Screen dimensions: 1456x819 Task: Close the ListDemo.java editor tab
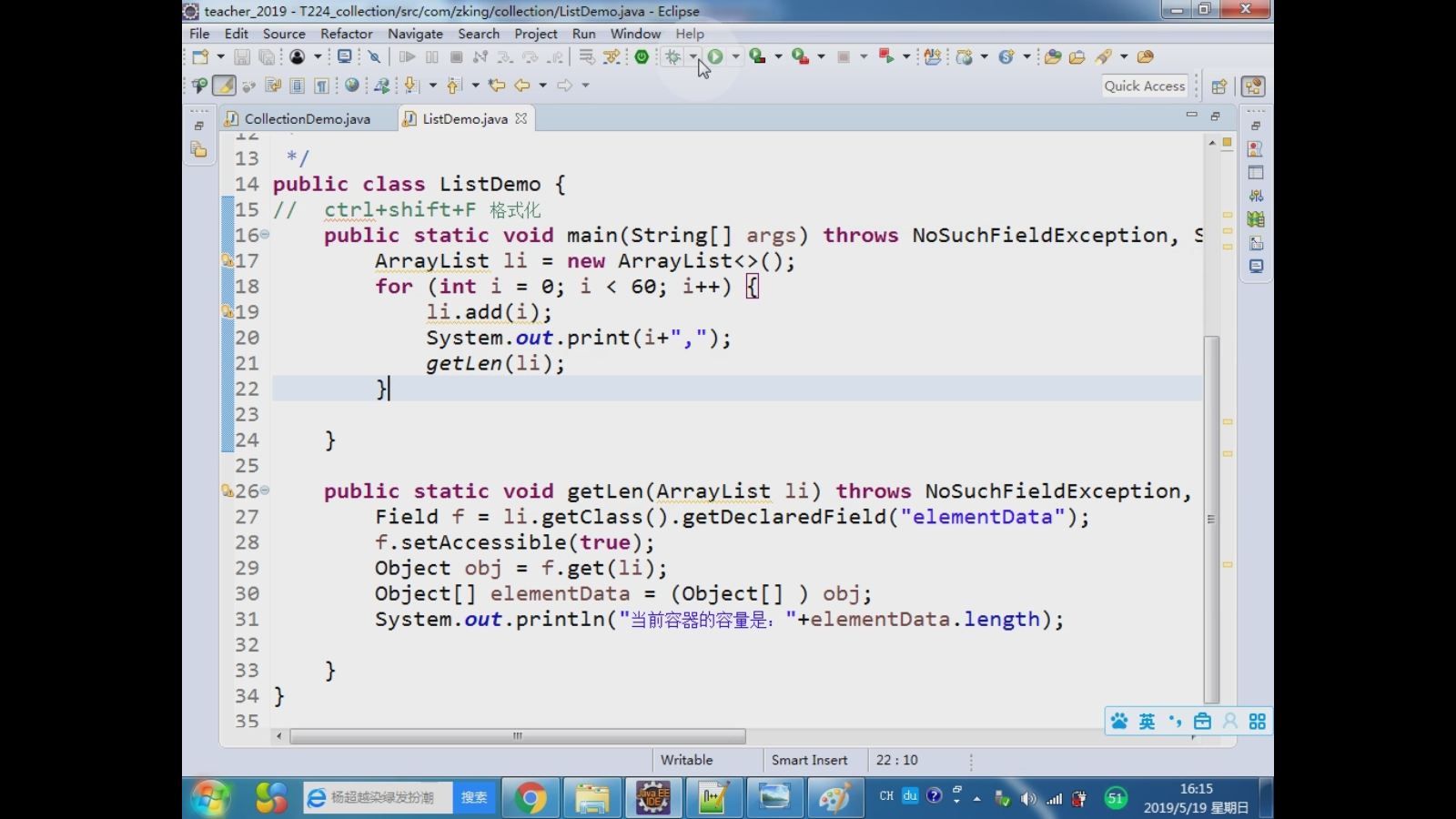tap(521, 118)
